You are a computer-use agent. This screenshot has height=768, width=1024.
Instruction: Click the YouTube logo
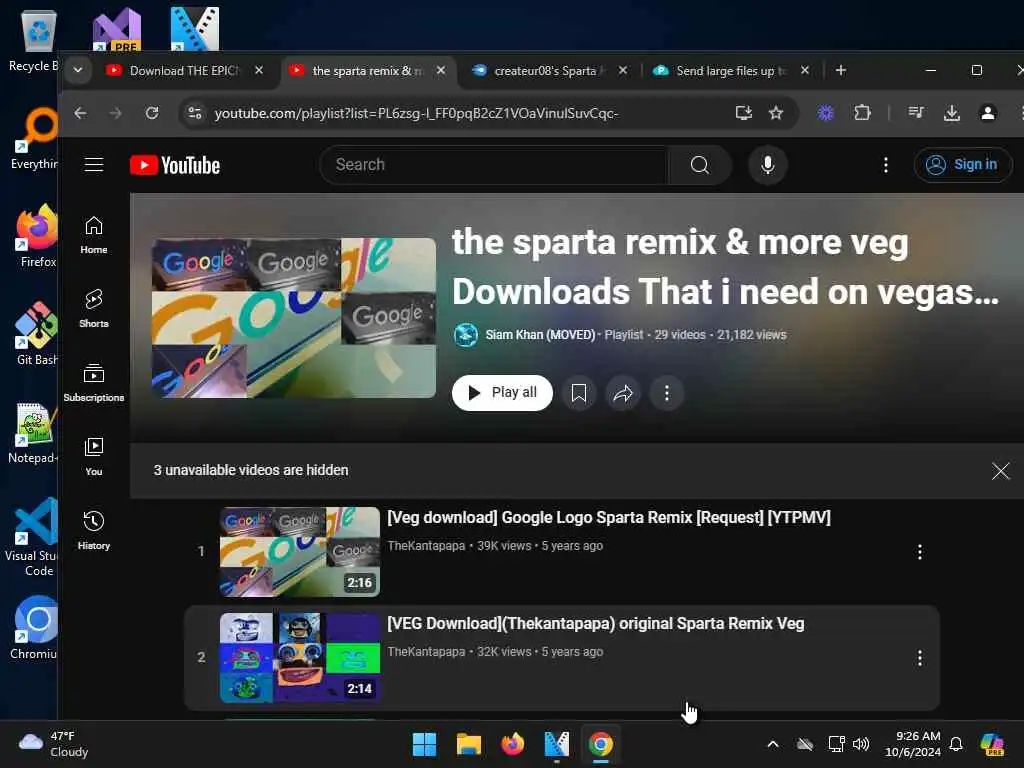[175, 165]
